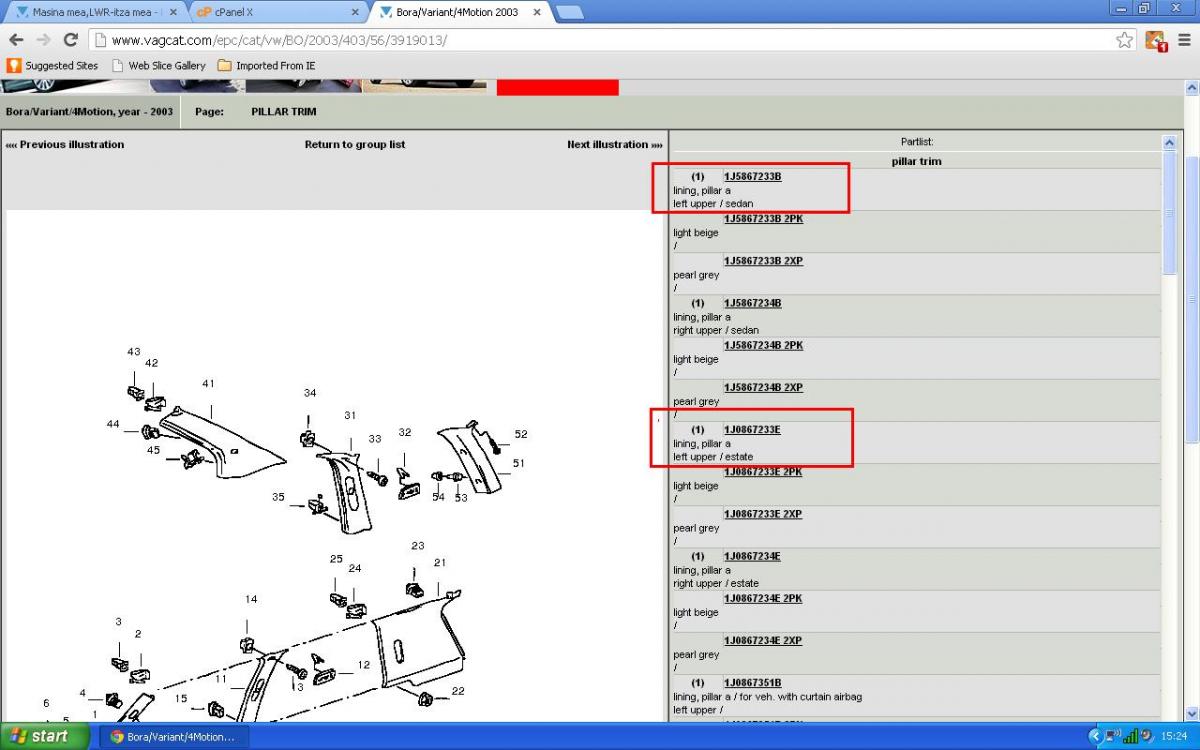Screen dimensions: 1200x750
Task: Open the Chrome menu hamburger icon
Action: point(1184,40)
